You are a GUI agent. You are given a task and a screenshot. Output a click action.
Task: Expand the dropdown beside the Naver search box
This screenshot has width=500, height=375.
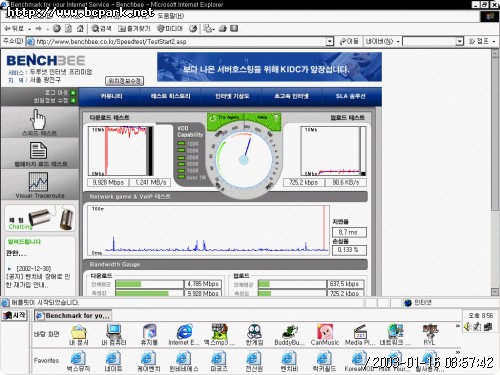(460, 41)
